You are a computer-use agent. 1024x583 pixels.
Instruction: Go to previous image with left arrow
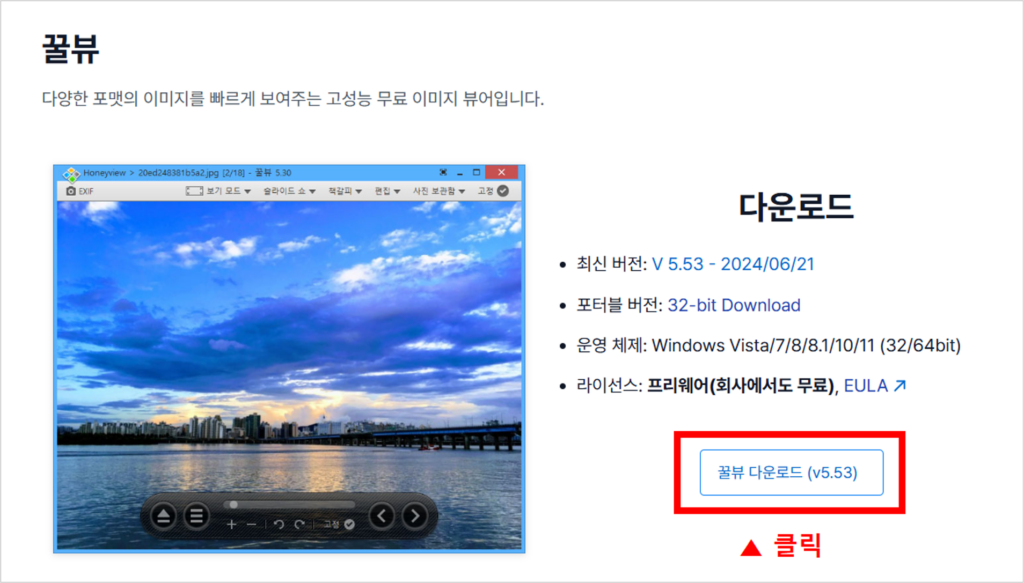pyautogui.click(x=382, y=516)
